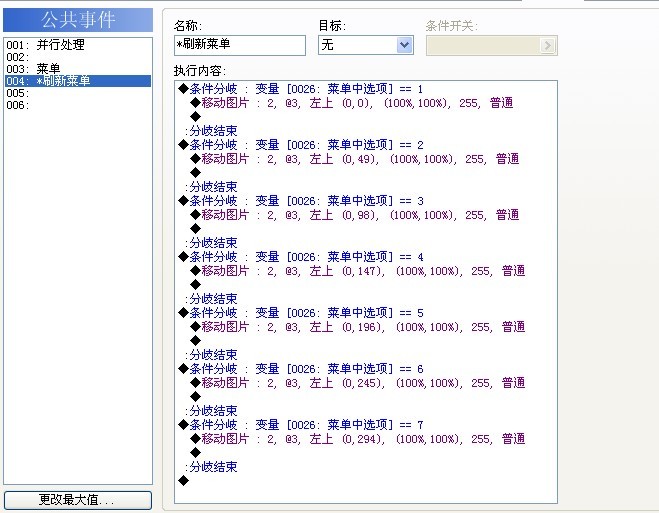Select the 条件分歧 菜单中选项 == 2 line
Viewport: 659px width, 513px height.
[301, 145]
